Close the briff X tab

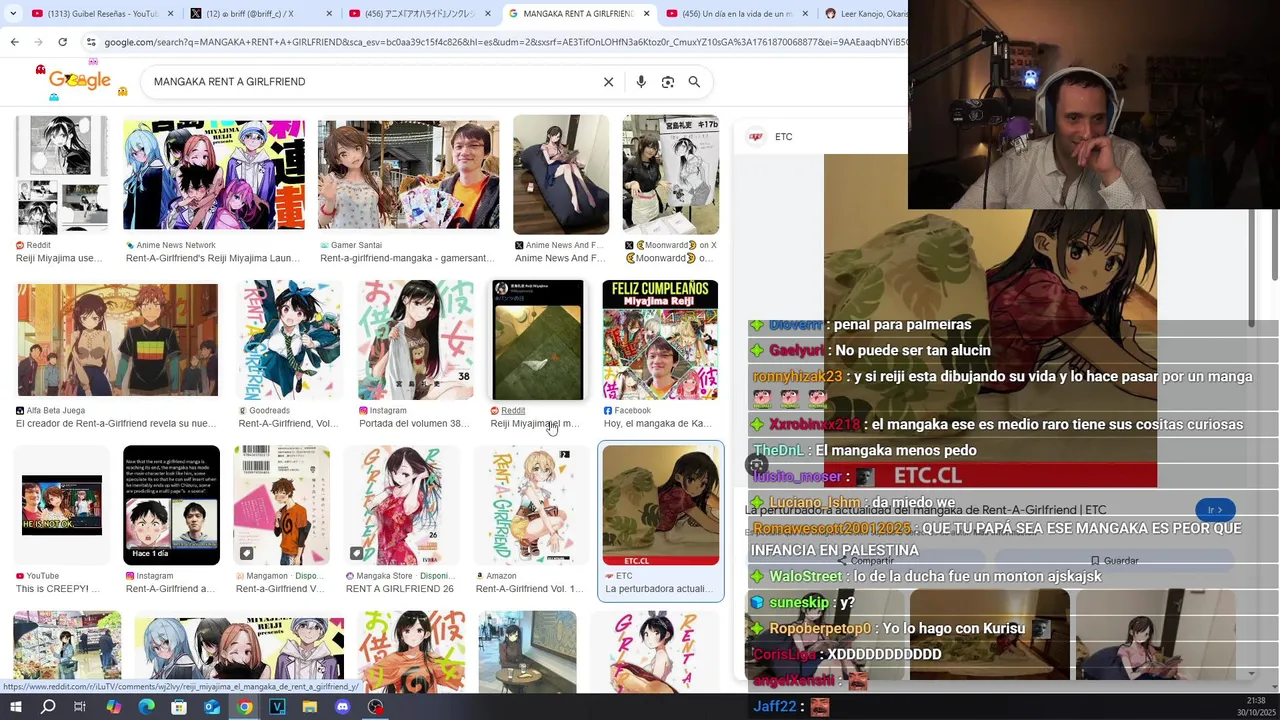[x=329, y=14]
